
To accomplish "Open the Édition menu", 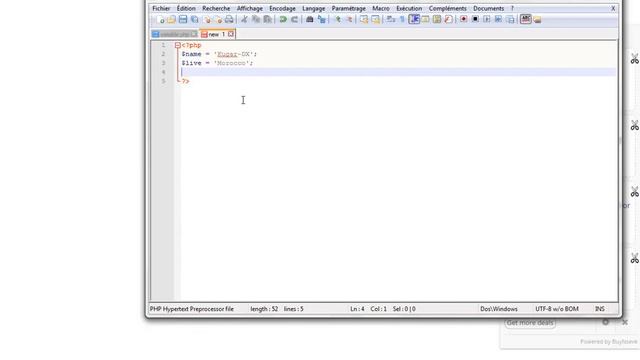I will (186, 8).
